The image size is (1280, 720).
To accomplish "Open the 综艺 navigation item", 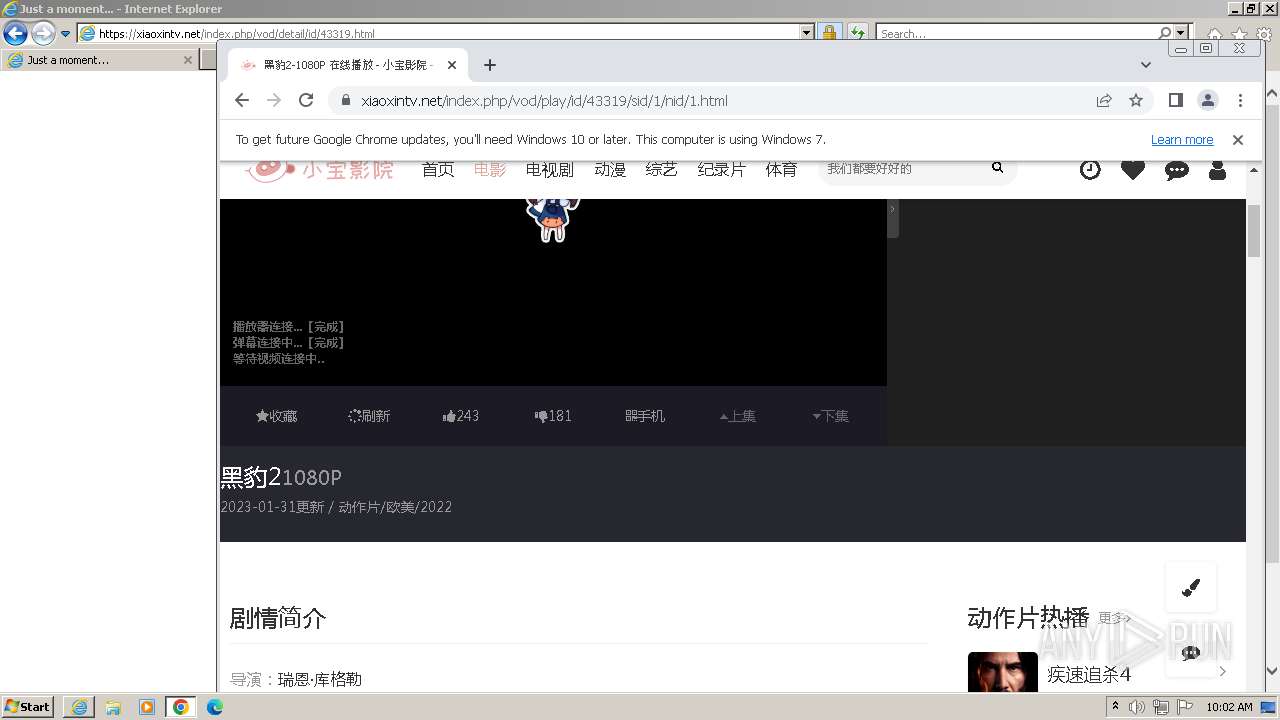I will click(x=662, y=170).
